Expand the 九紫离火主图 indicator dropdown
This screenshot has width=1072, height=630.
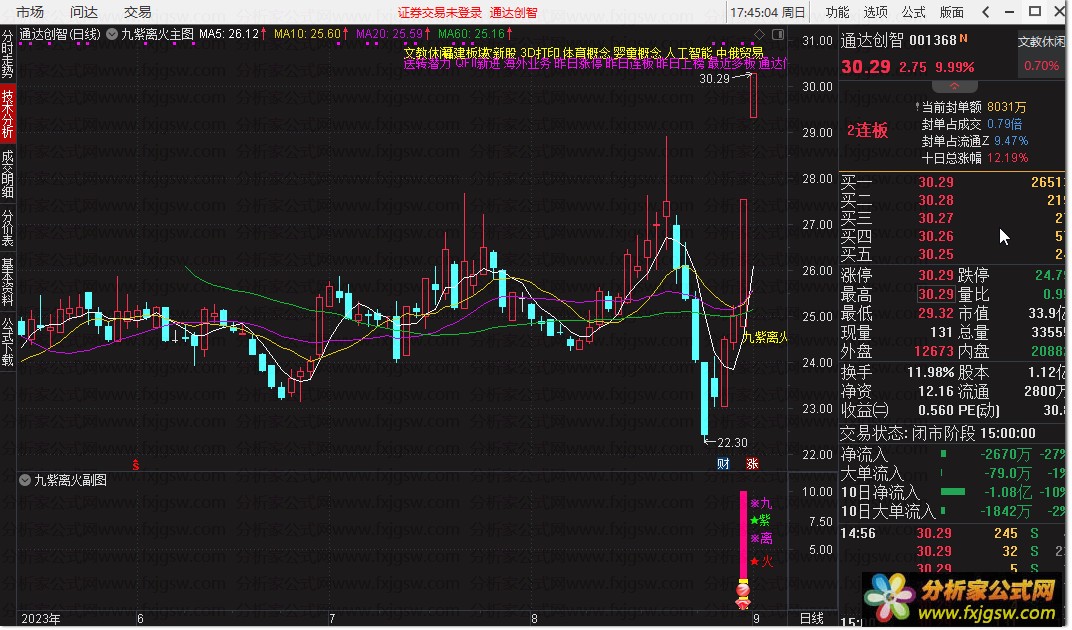112,34
